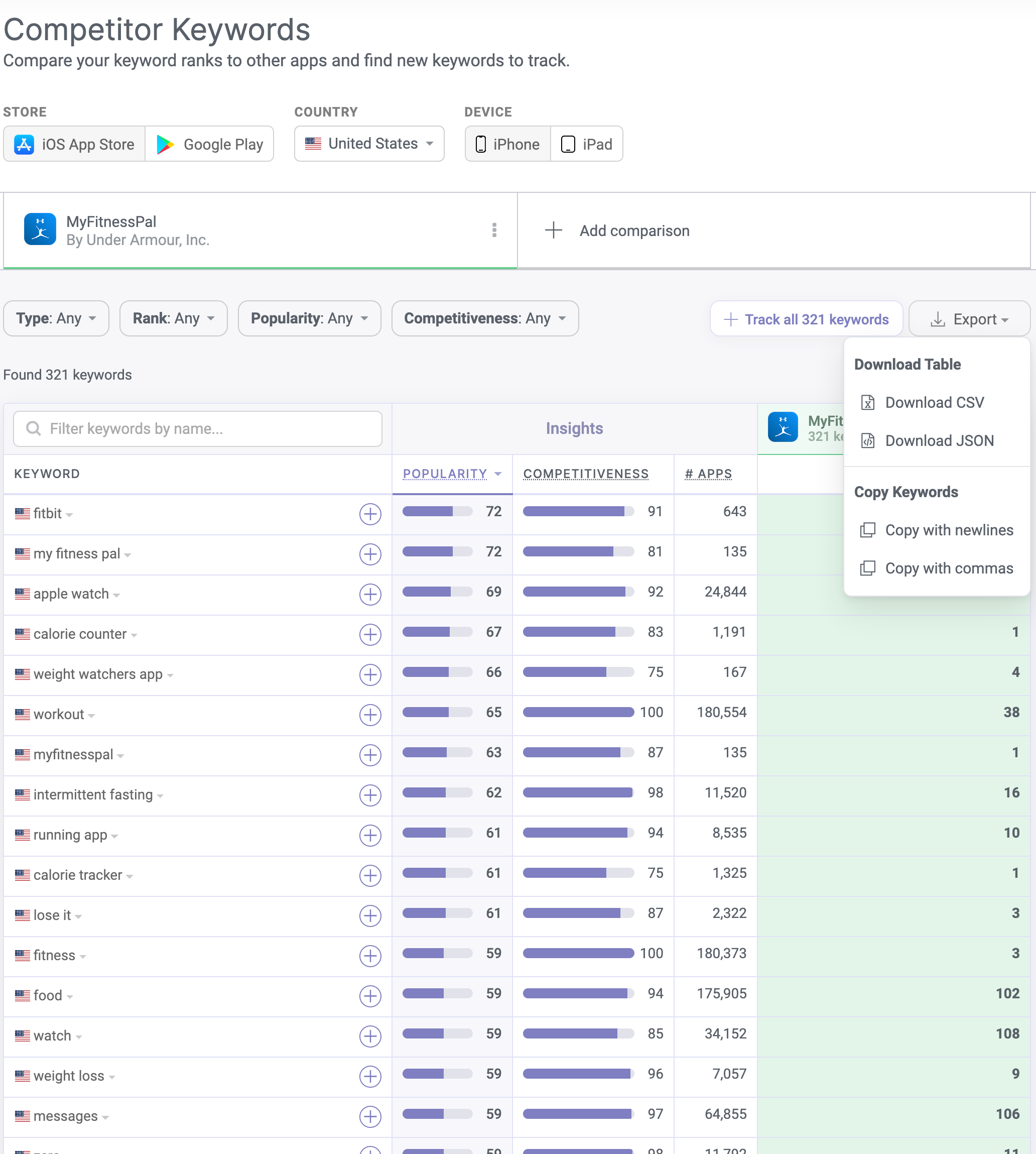Click the search magnifier icon in filter box

click(34, 428)
